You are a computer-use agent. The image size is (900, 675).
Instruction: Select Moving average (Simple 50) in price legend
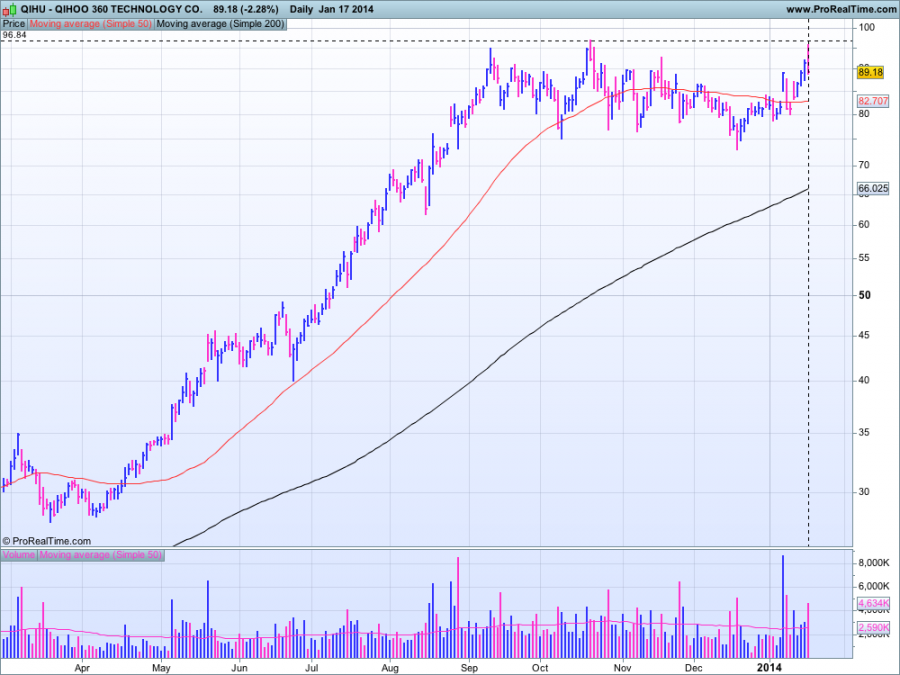[x=91, y=24]
